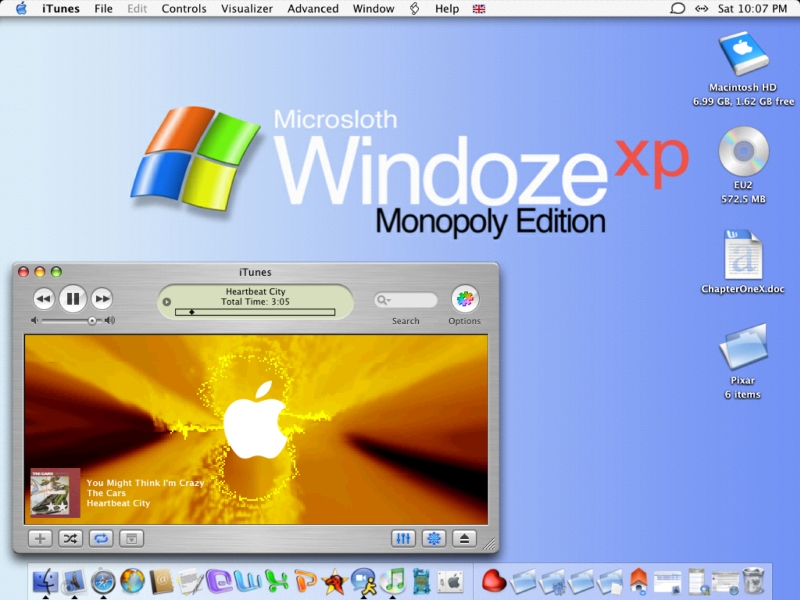Click the arrow in the song display
Viewport: 800px width, 600px height.
[x=167, y=302]
